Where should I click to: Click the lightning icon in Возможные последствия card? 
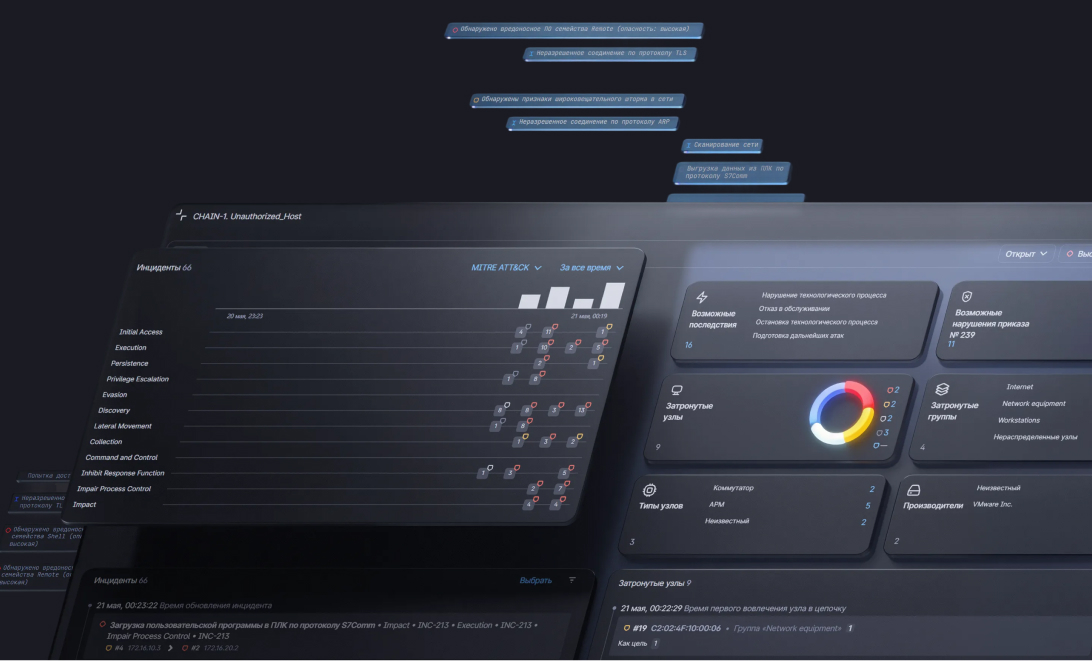tap(702, 297)
